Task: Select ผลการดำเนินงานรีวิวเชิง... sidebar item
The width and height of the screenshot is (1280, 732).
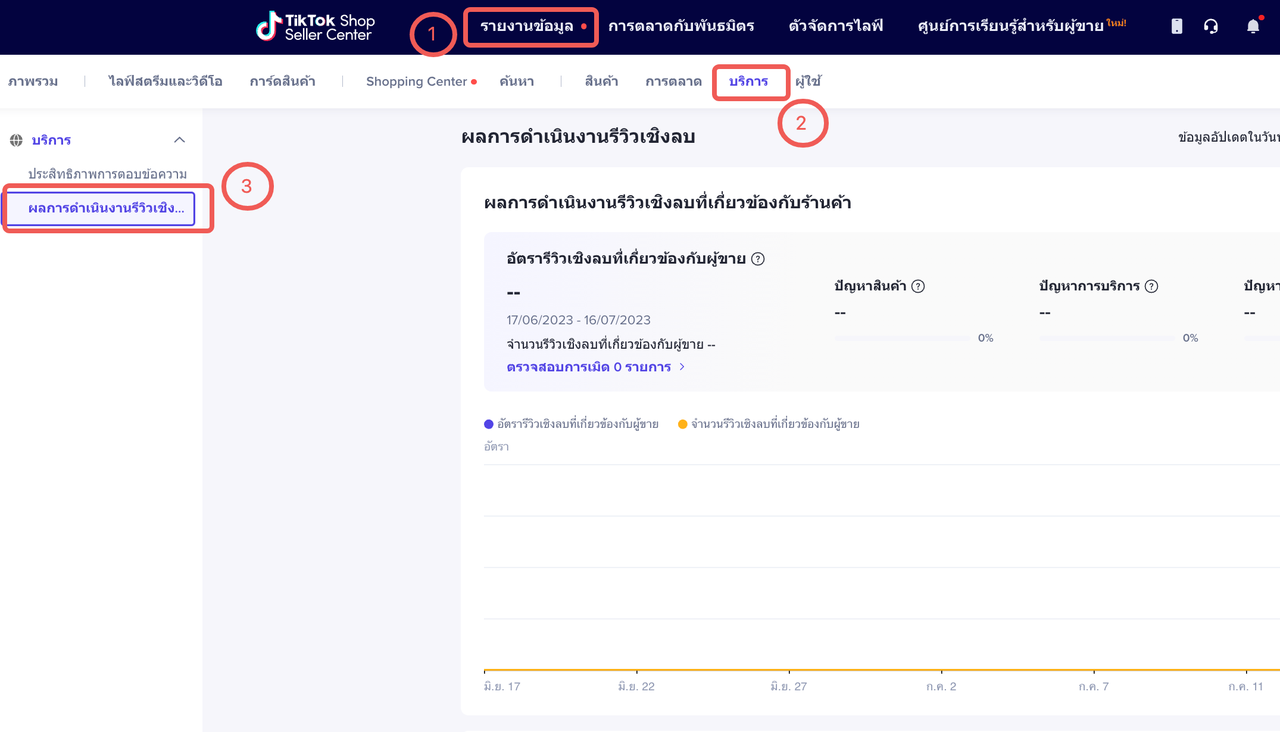Action: (x=106, y=209)
